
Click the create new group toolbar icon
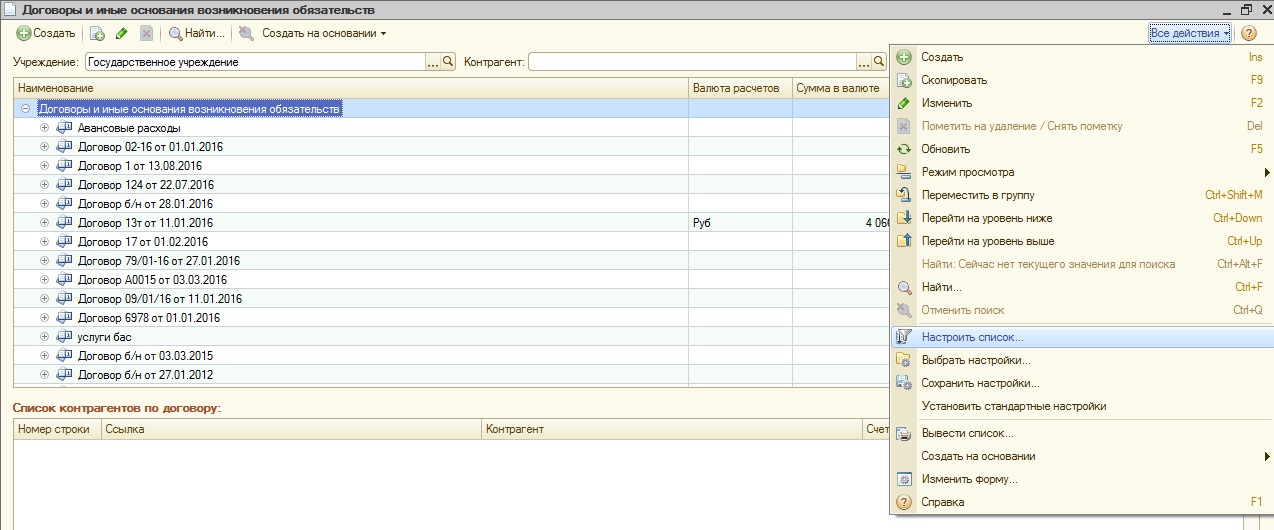click(x=98, y=33)
